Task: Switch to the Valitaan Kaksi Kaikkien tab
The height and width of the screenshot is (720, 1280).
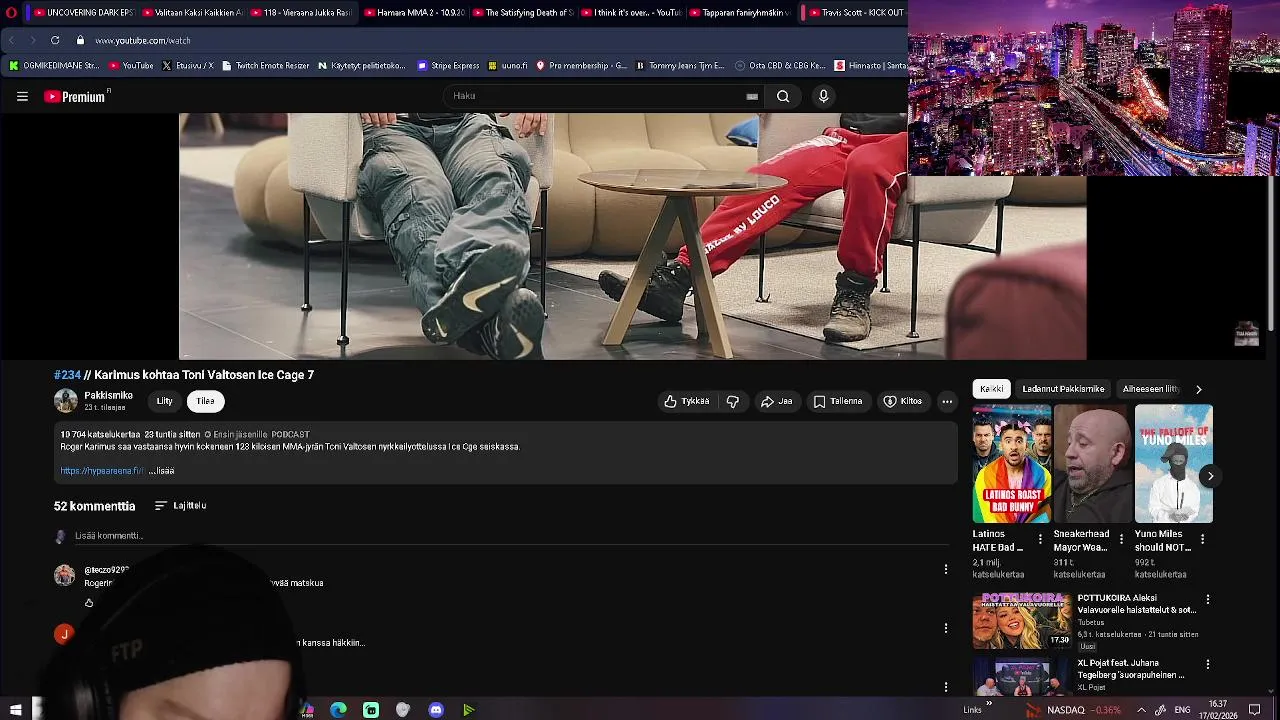Action: (192, 12)
